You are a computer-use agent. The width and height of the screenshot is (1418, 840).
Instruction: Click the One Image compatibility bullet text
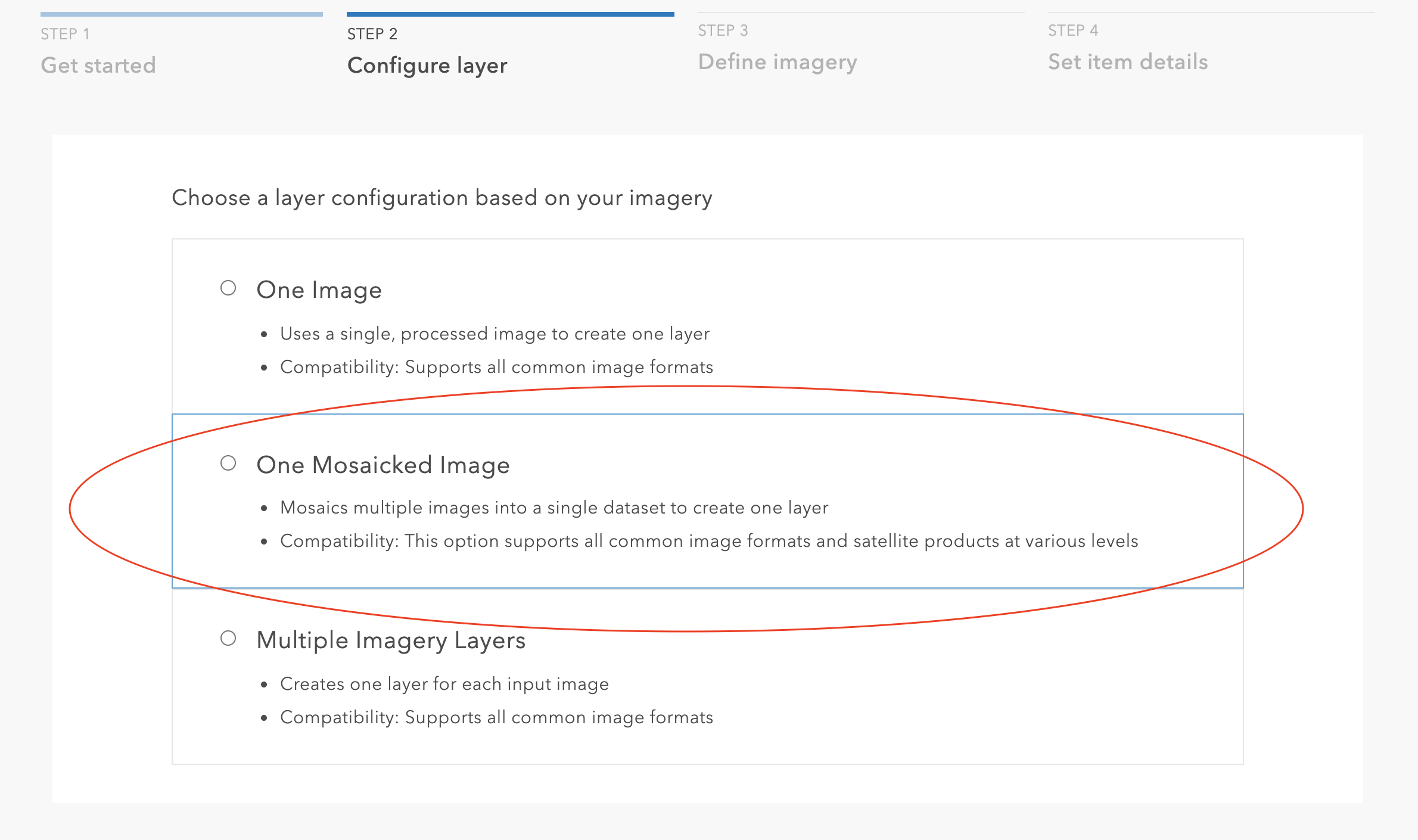(496, 366)
